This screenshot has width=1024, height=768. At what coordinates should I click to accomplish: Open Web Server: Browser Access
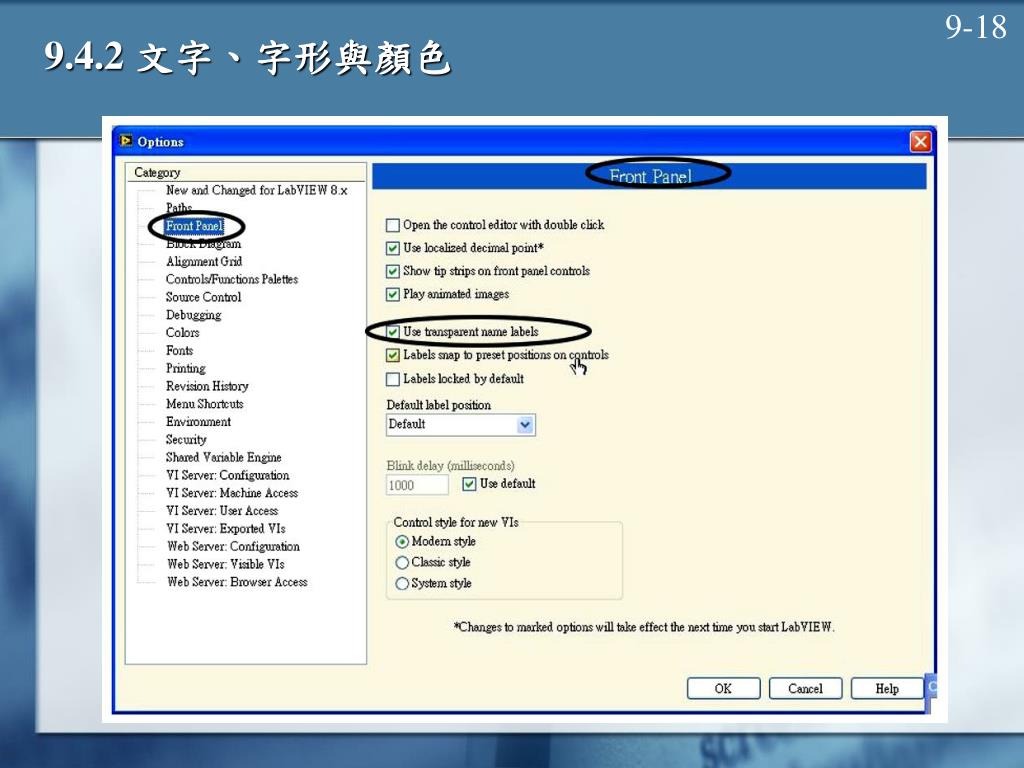point(237,582)
